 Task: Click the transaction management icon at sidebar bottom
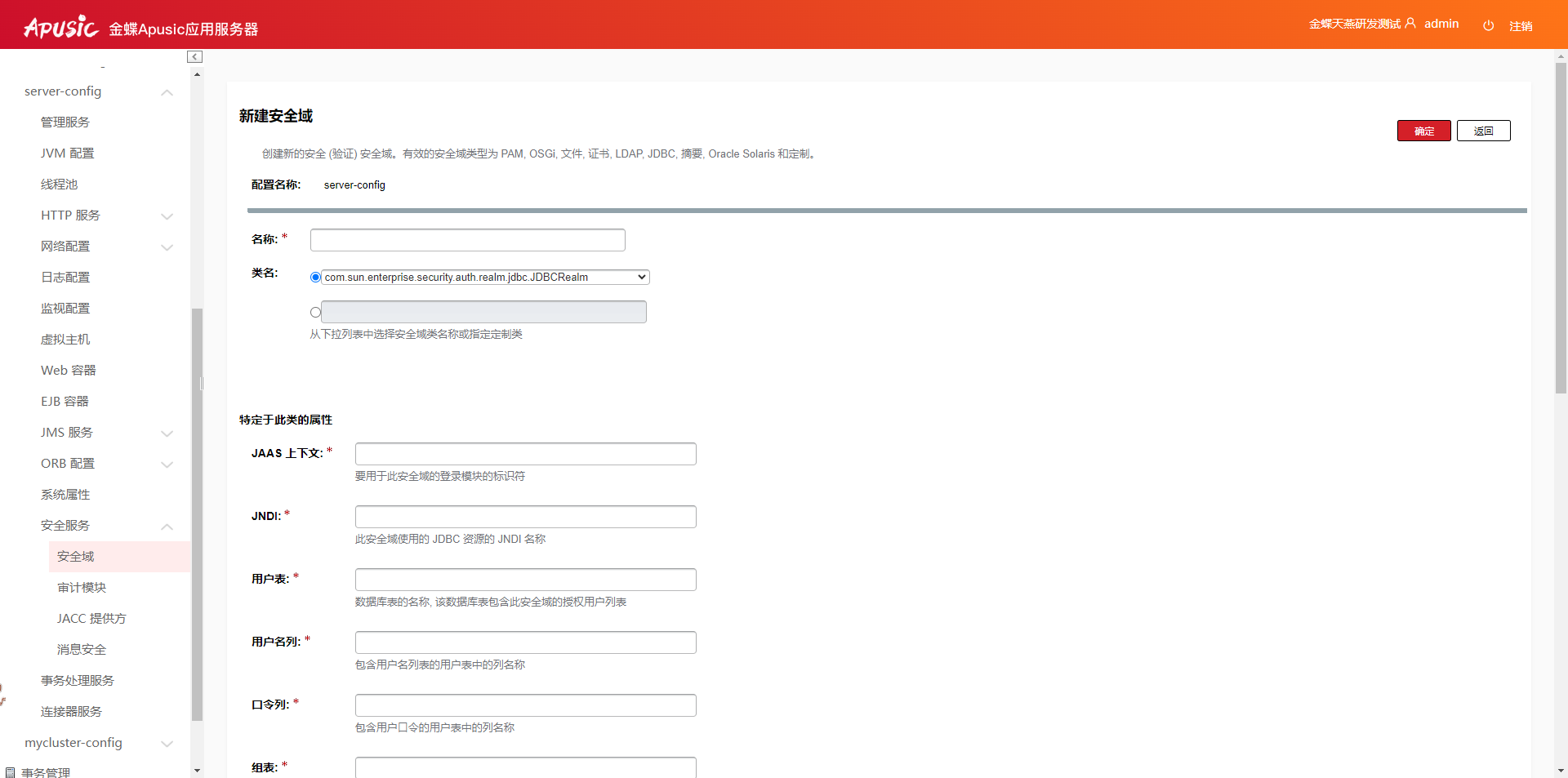10,772
